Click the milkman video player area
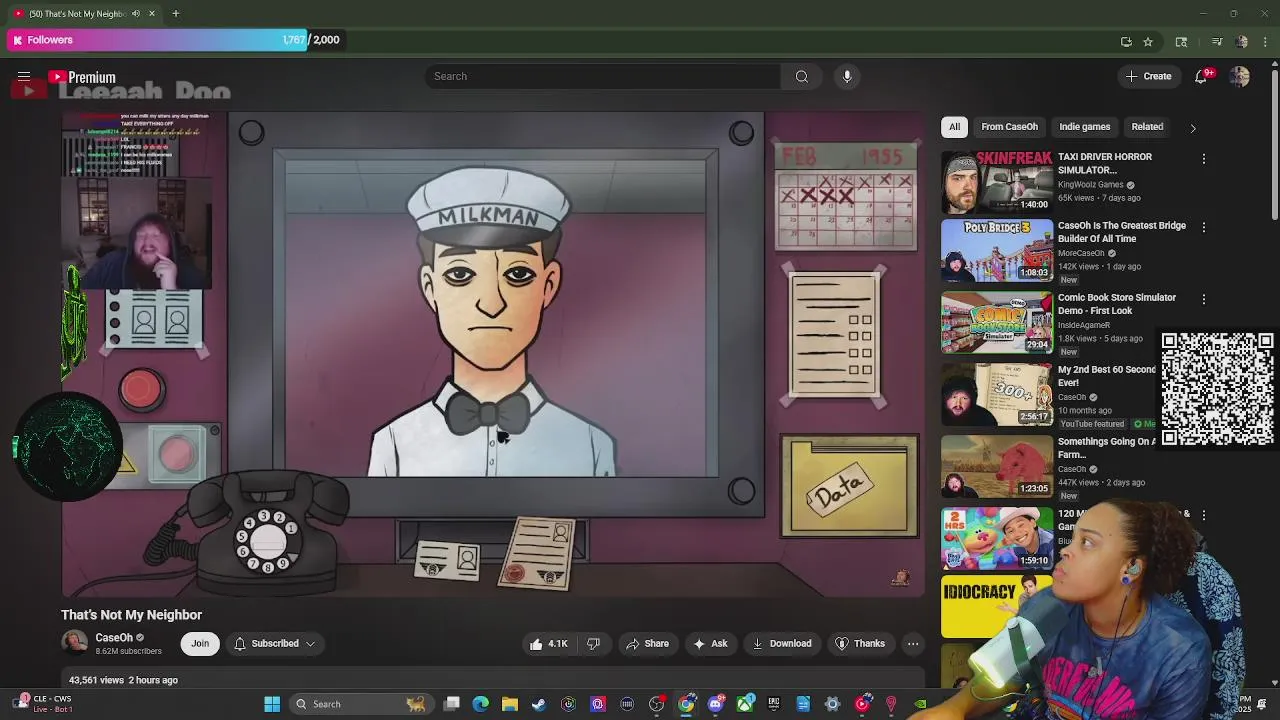The width and height of the screenshot is (1280, 720). 494,355
